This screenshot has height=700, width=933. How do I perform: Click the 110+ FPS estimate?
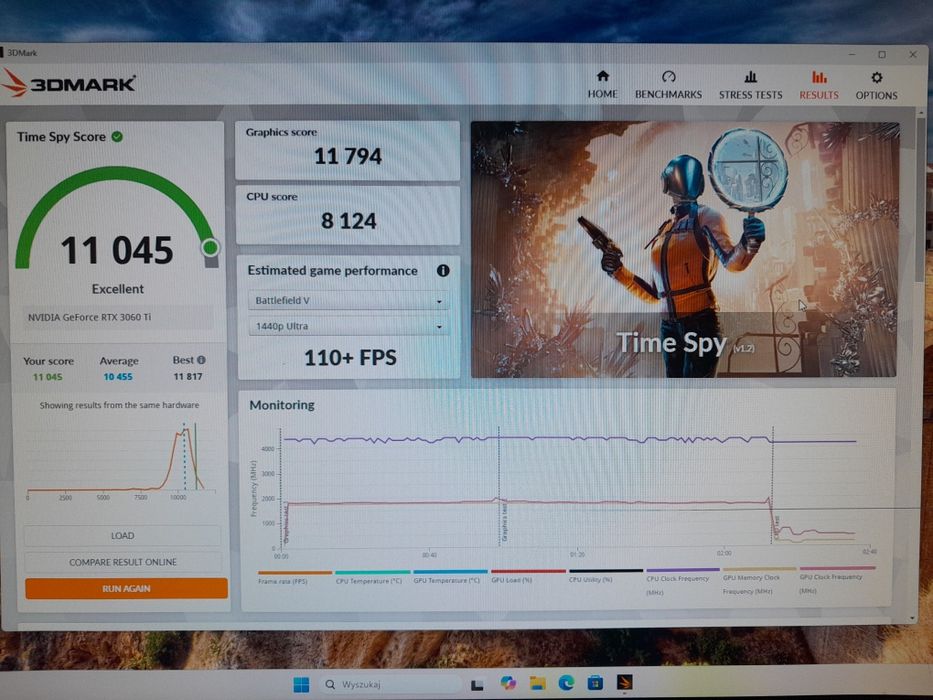tap(350, 357)
